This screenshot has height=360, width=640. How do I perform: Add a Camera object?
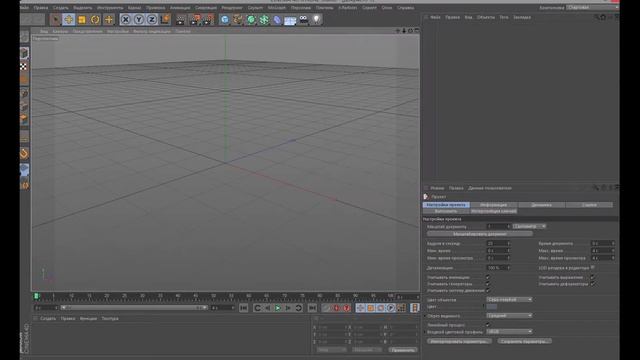303,19
